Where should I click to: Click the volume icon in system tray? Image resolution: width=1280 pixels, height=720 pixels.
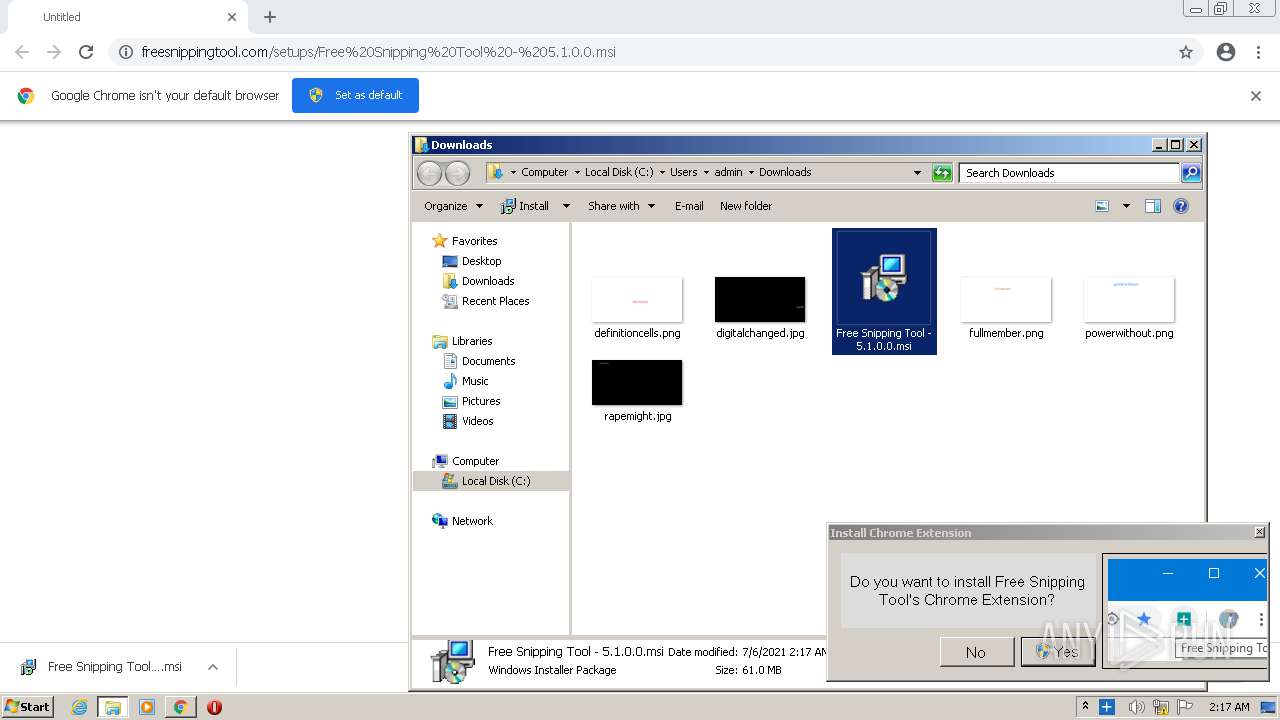(x=1136, y=707)
